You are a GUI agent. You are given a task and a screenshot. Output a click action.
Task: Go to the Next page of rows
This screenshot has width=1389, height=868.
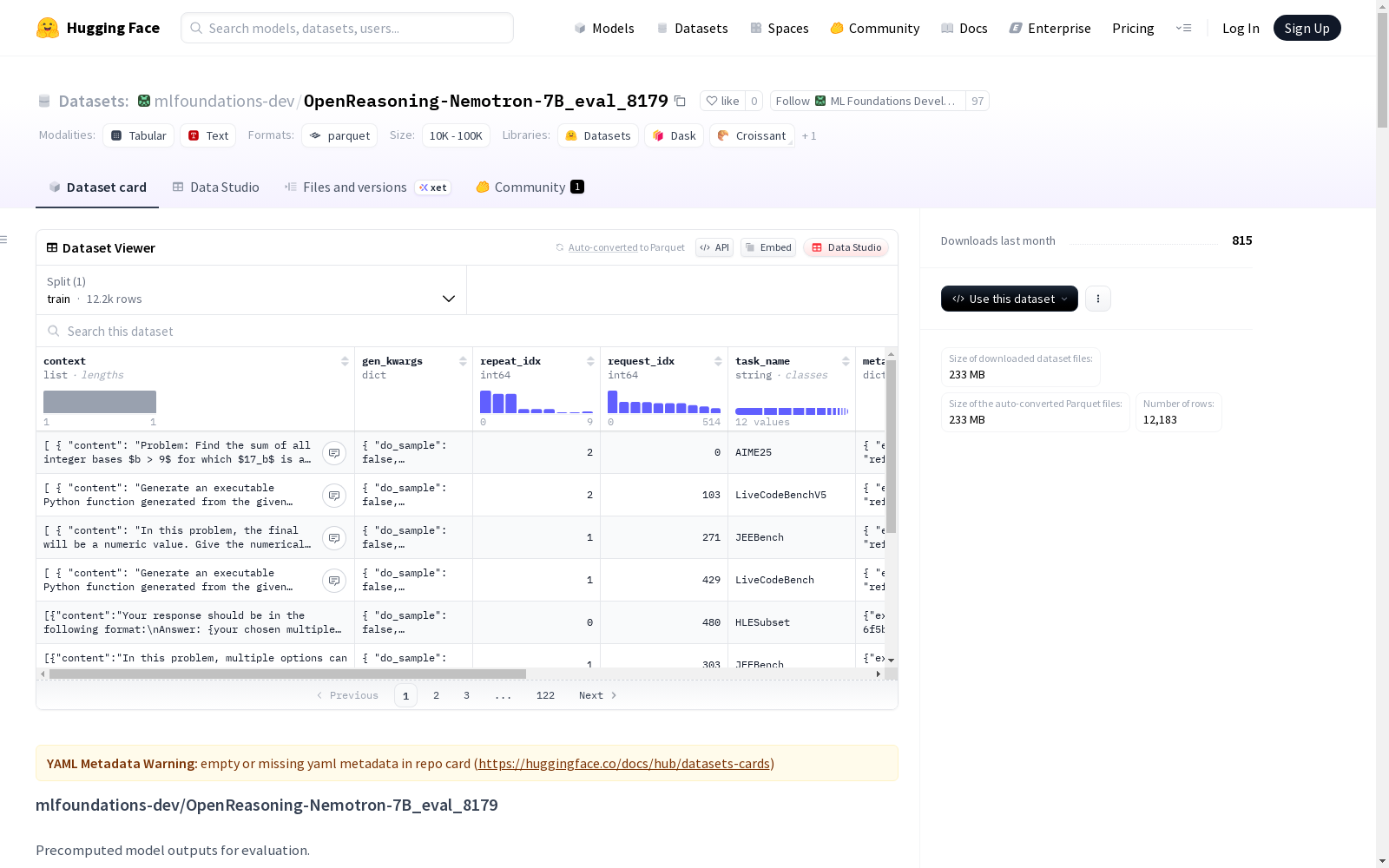point(598,695)
